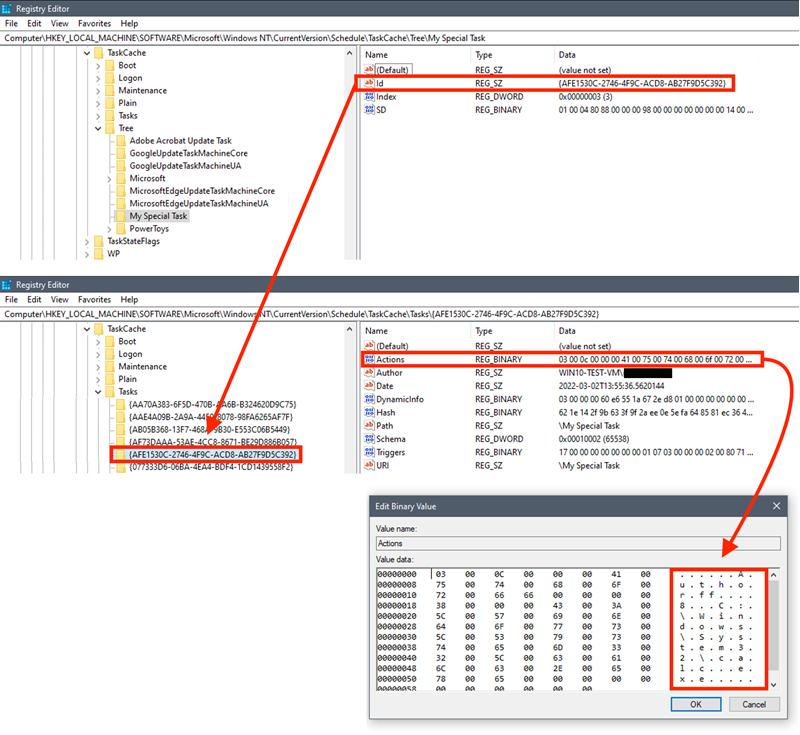The width and height of the screenshot is (800, 735).
Task: Click the binary icon next to DynamicInfo
Action: 369,399
